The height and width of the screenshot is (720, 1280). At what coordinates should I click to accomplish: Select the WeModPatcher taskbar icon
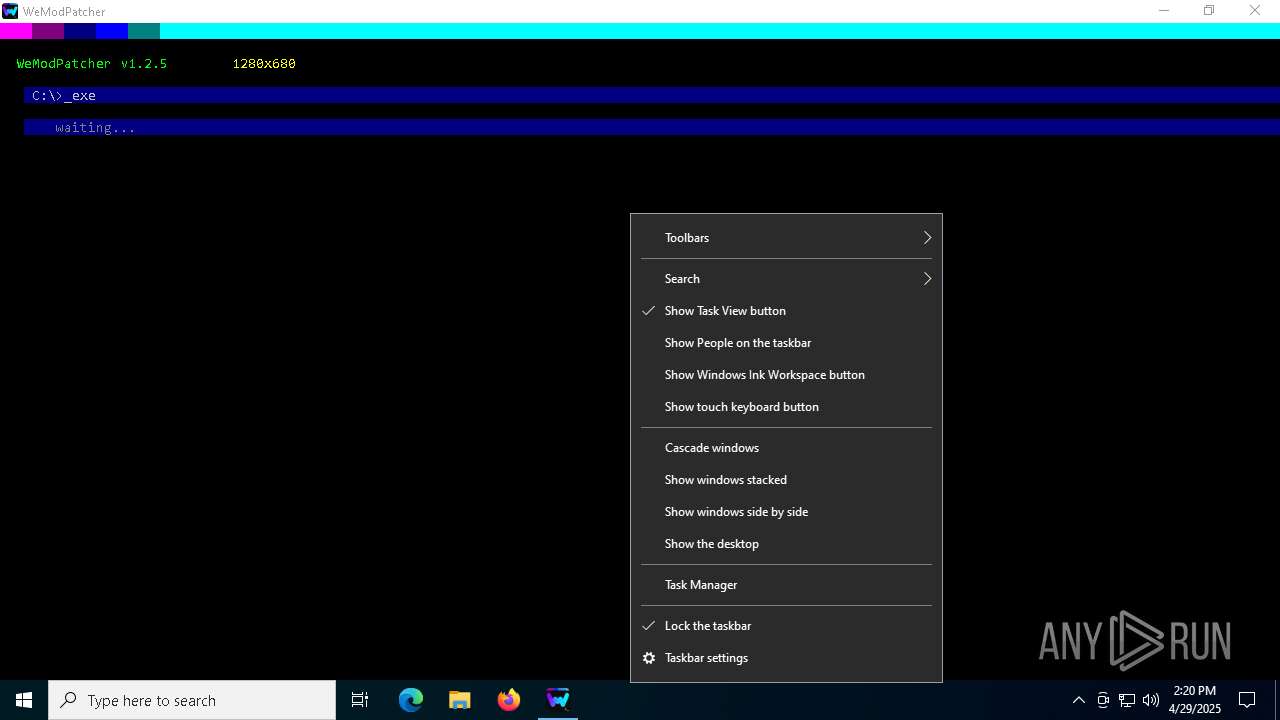(x=558, y=700)
